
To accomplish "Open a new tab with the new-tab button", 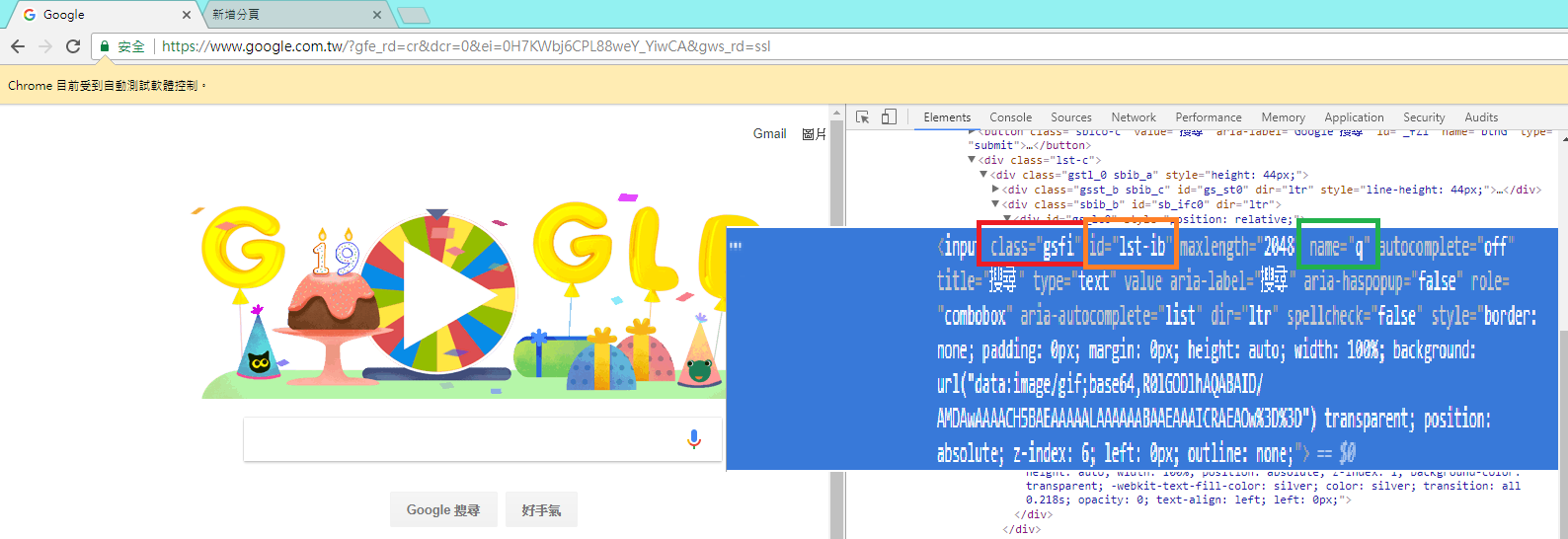I will point(413,15).
